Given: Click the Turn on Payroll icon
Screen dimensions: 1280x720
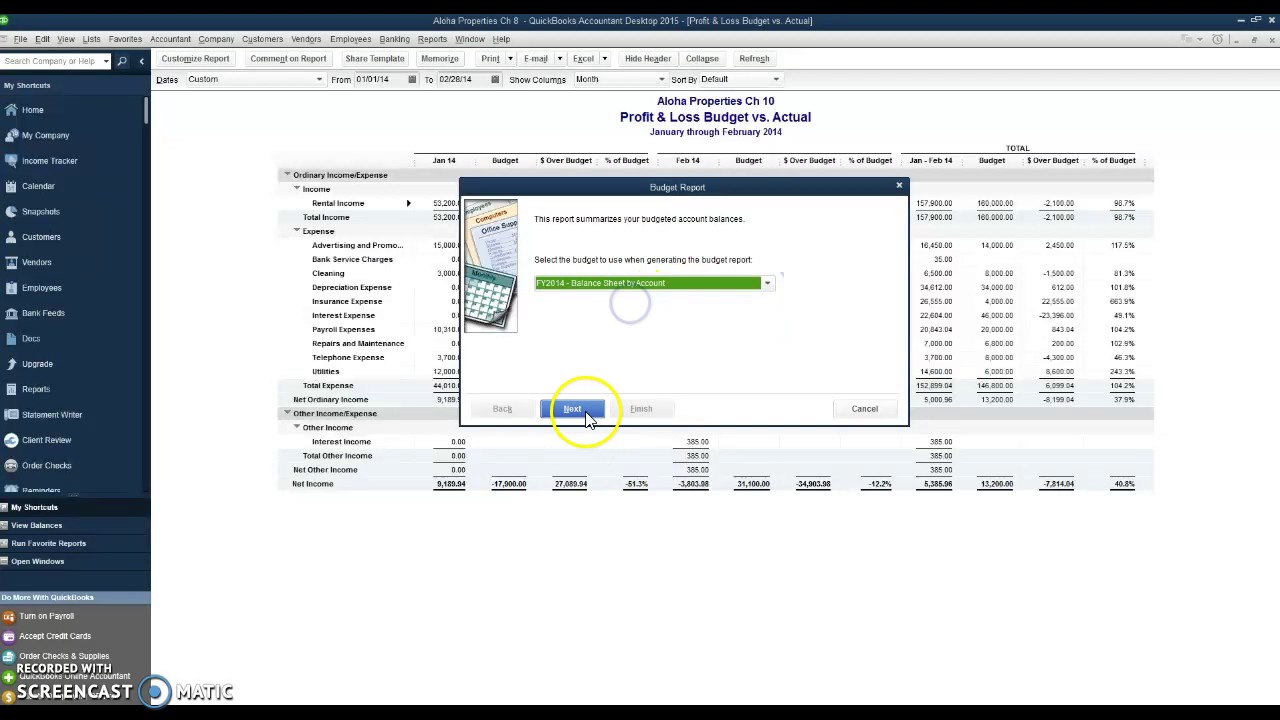Looking at the screenshot, I should pyautogui.click(x=9, y=616).
